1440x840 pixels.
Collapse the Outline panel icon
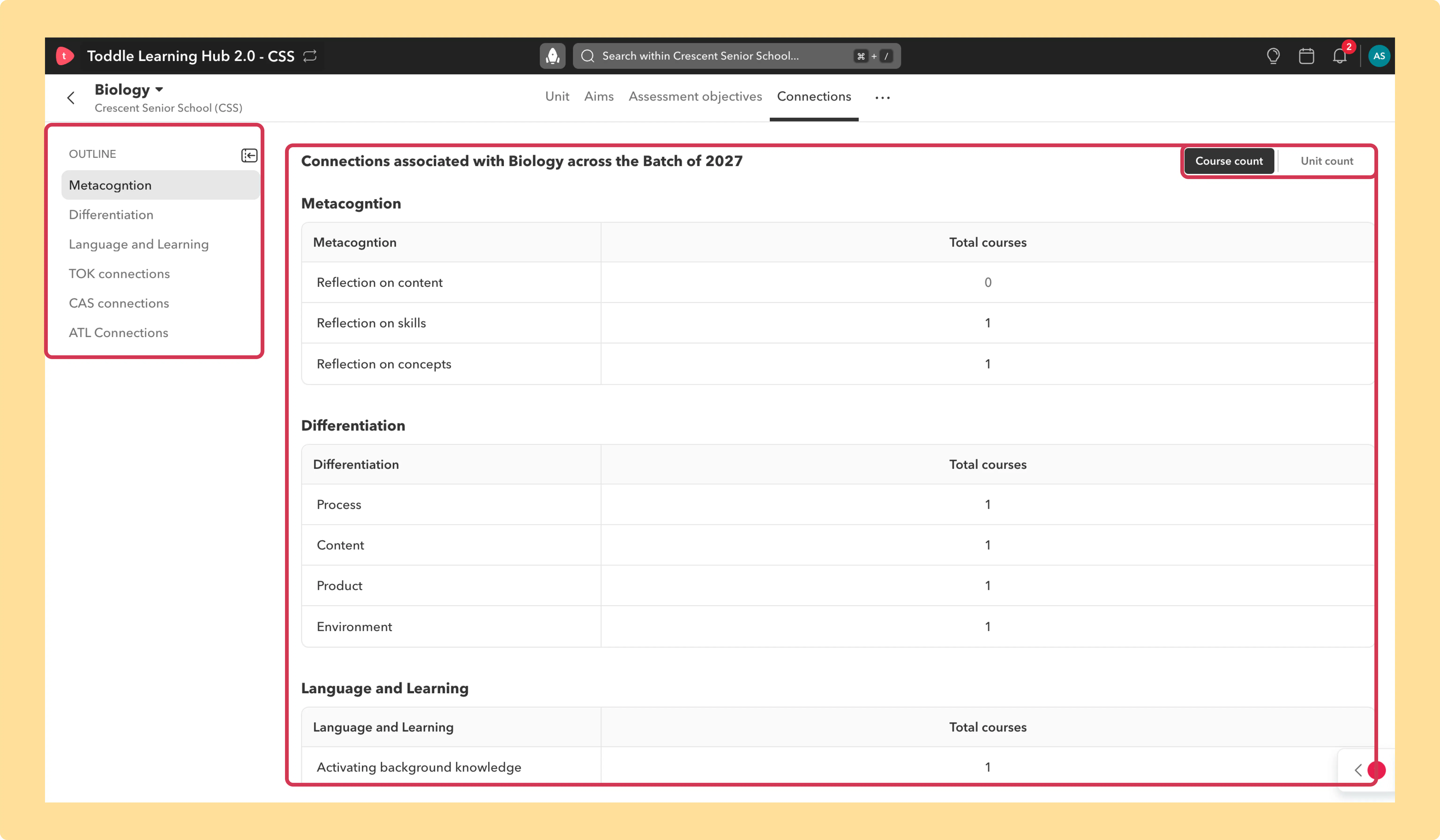pos(249,155)
